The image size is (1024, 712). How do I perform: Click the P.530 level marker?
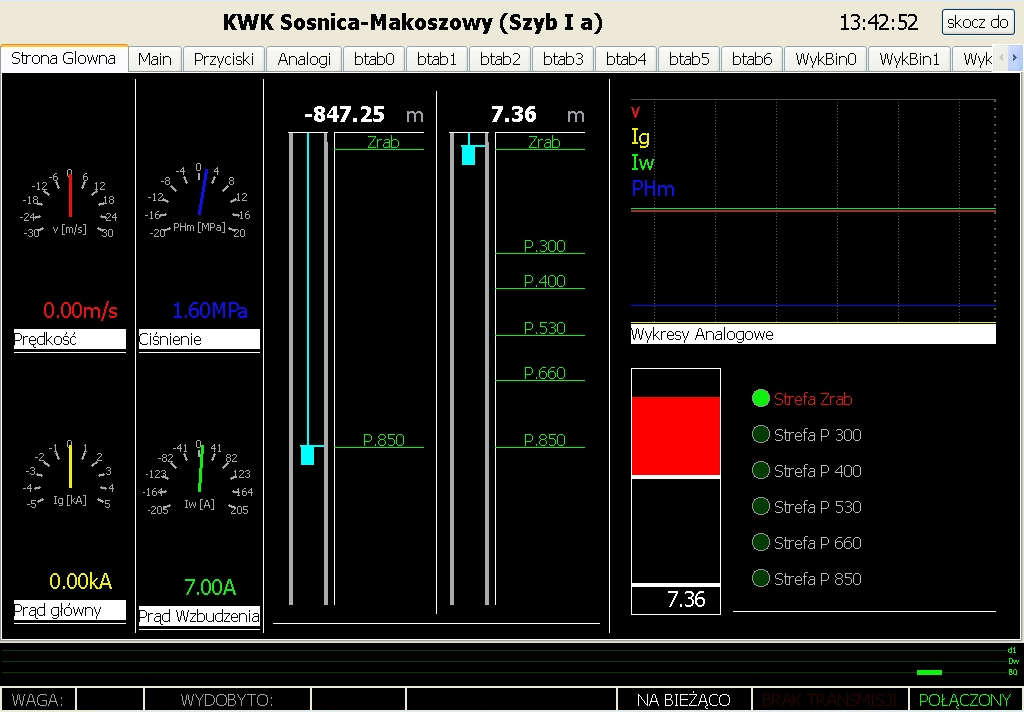[x=545, y=328]
